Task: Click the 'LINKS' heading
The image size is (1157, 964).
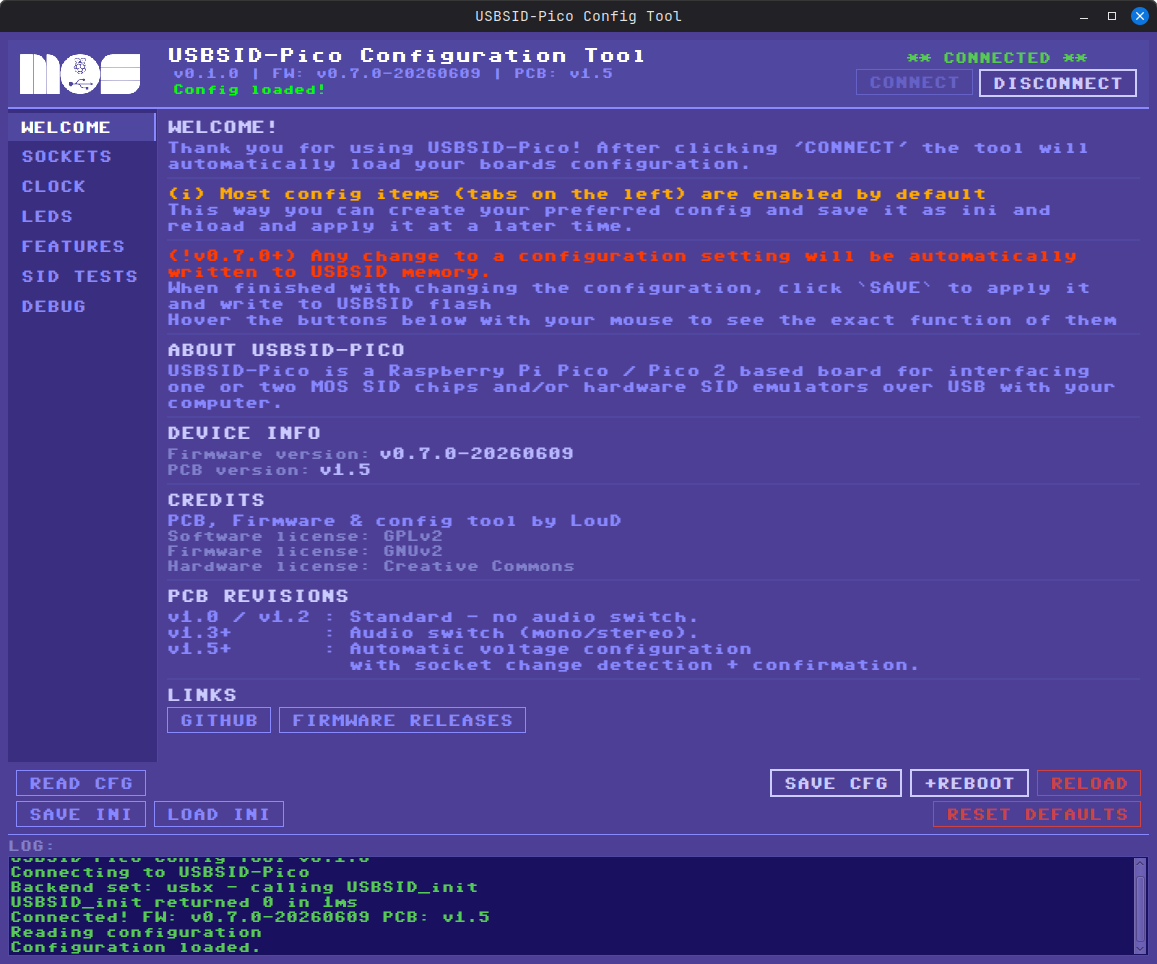Action: tap(201, 695)
